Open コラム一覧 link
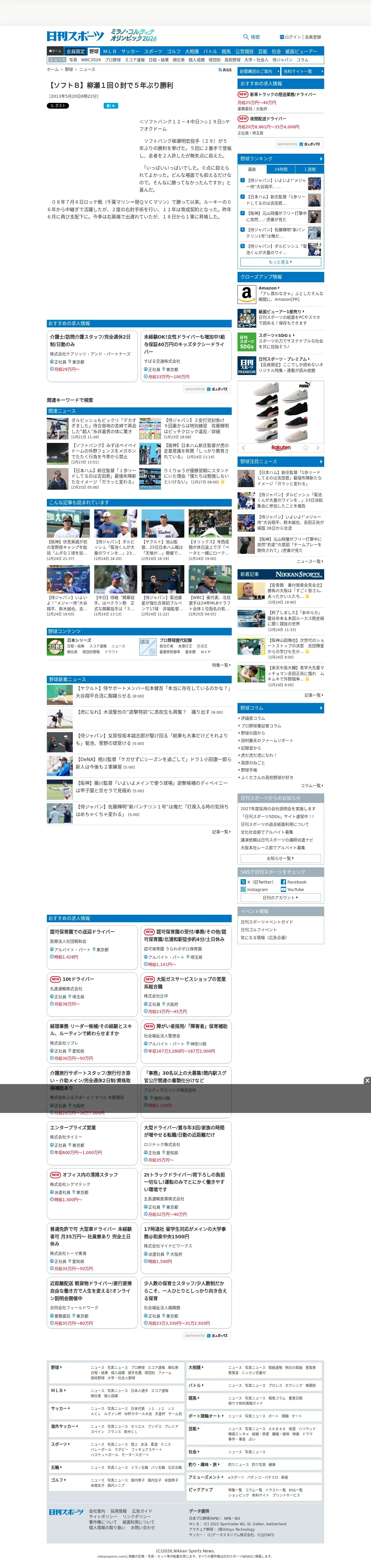Image resolution: width=371 pixels, height=1568 pixels. [x=311, y=786]
